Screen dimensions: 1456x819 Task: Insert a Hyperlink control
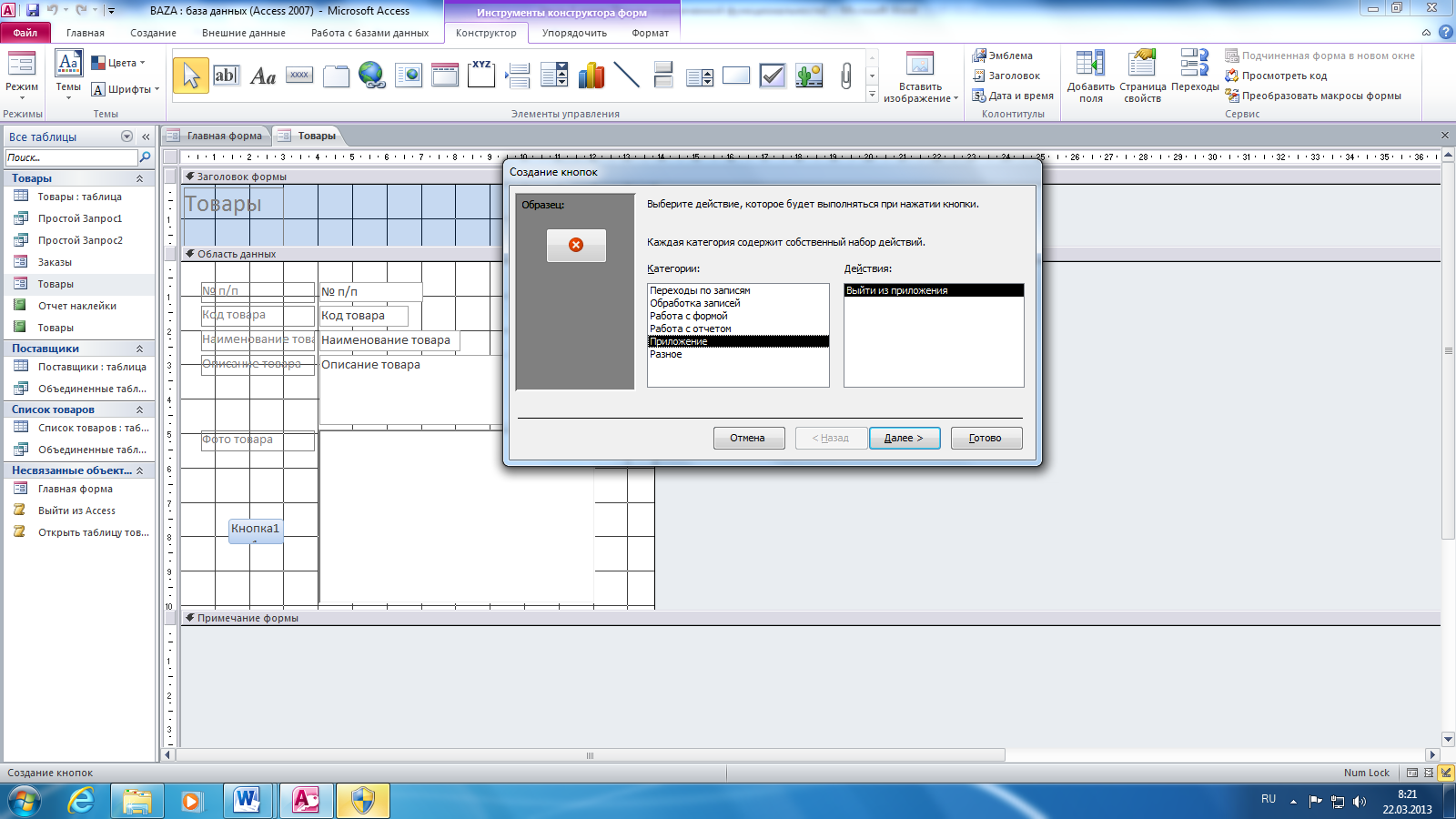(372, 76)
